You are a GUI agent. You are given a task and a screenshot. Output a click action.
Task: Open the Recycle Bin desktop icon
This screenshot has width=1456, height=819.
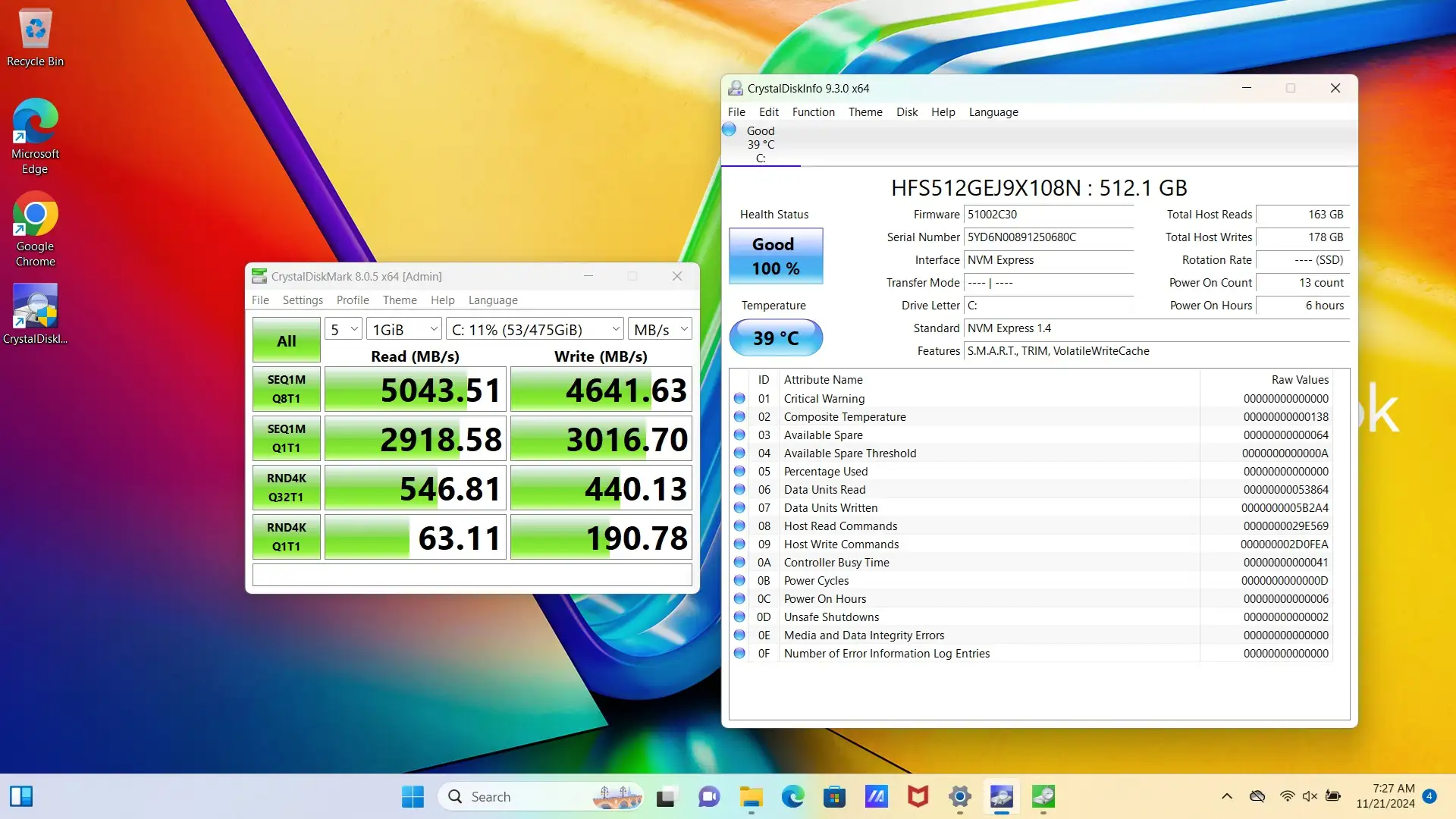[35, 38]
